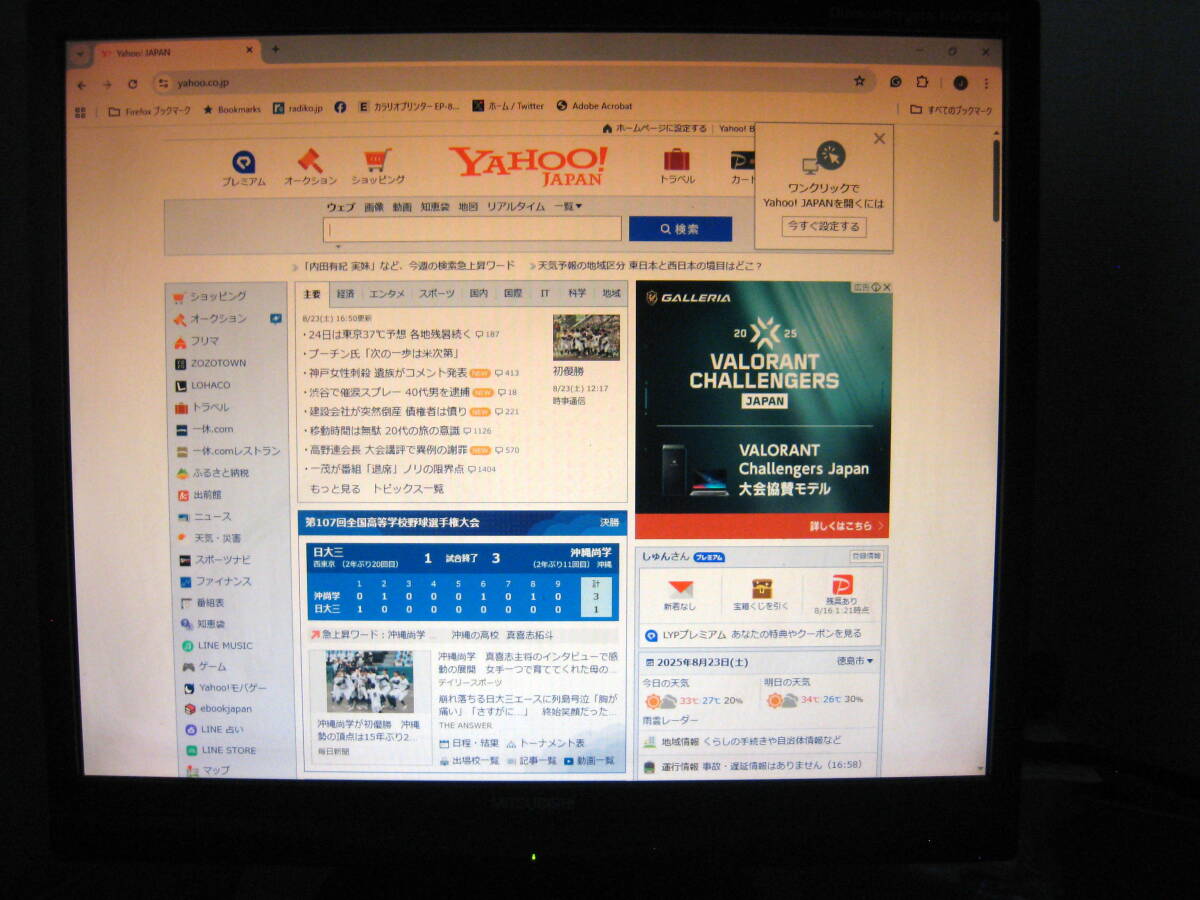Open the Chrome three-dot menu

tap(986, 83)
